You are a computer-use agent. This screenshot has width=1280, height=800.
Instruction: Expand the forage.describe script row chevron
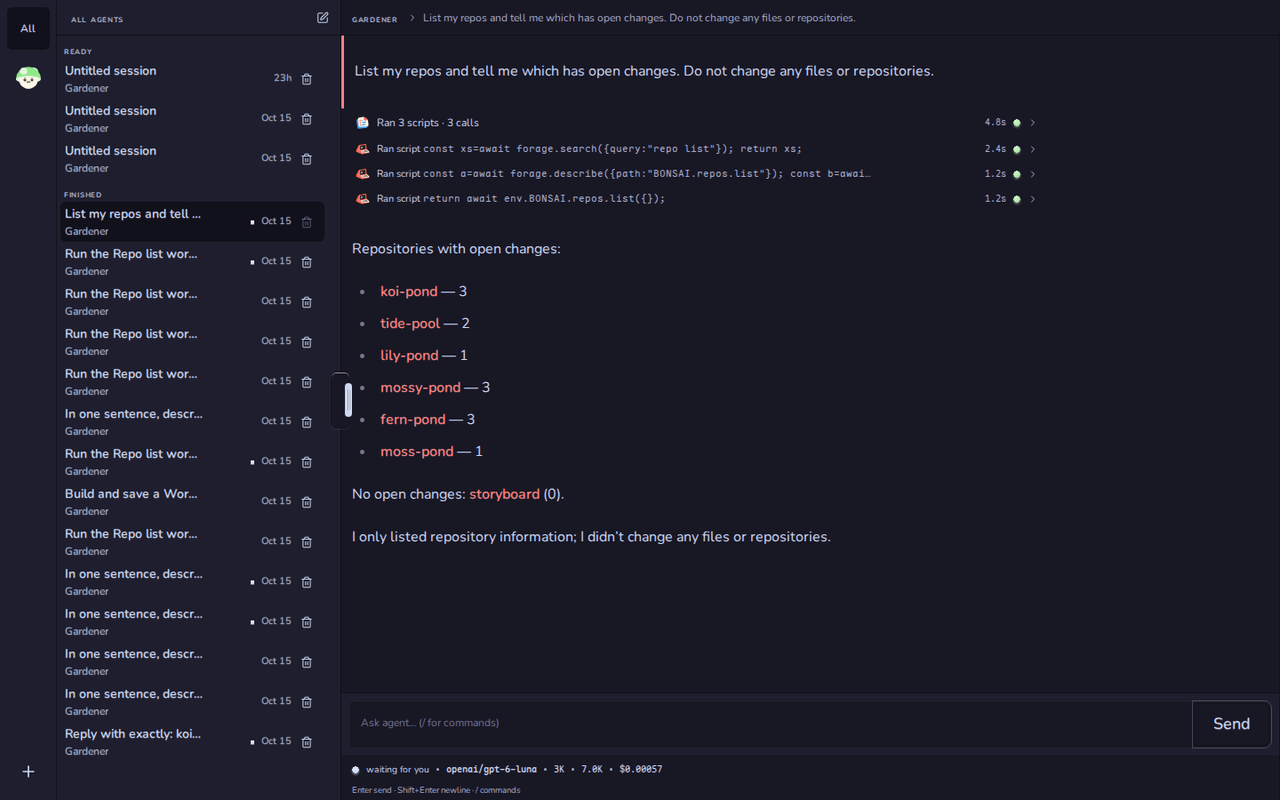[x=1033, y=174]
